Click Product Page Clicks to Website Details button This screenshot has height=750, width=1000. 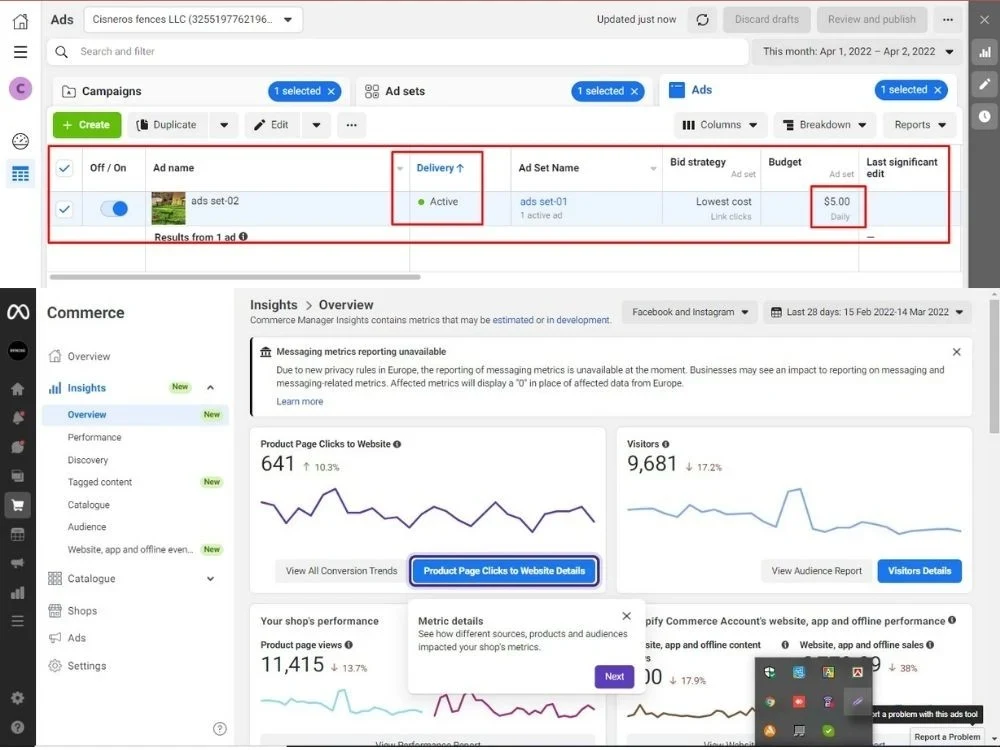(x=504, y=571)
